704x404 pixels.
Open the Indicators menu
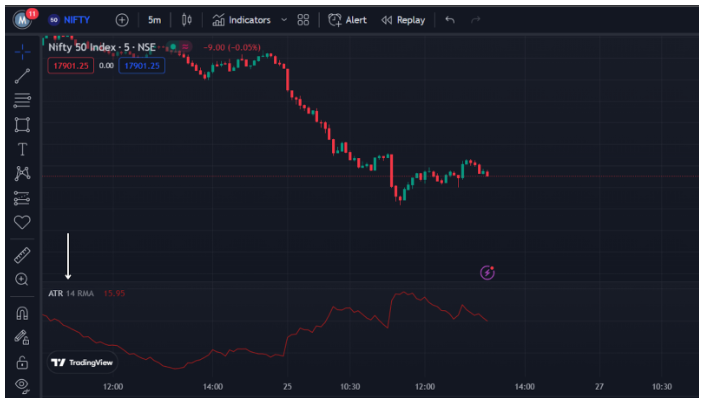pyautogui.click(x=241, y=19)
